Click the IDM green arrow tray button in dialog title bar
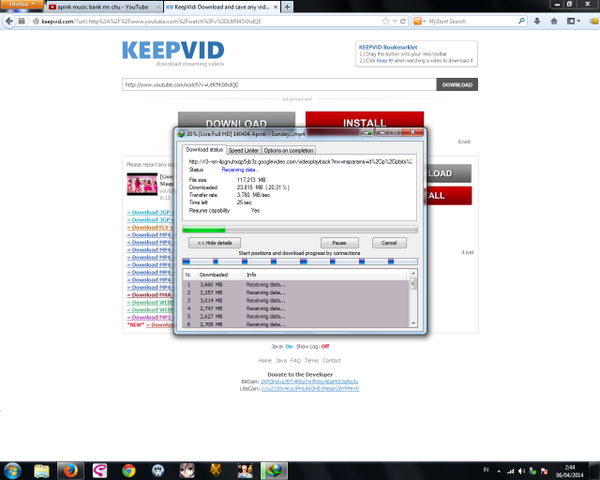 coord(367,132)
